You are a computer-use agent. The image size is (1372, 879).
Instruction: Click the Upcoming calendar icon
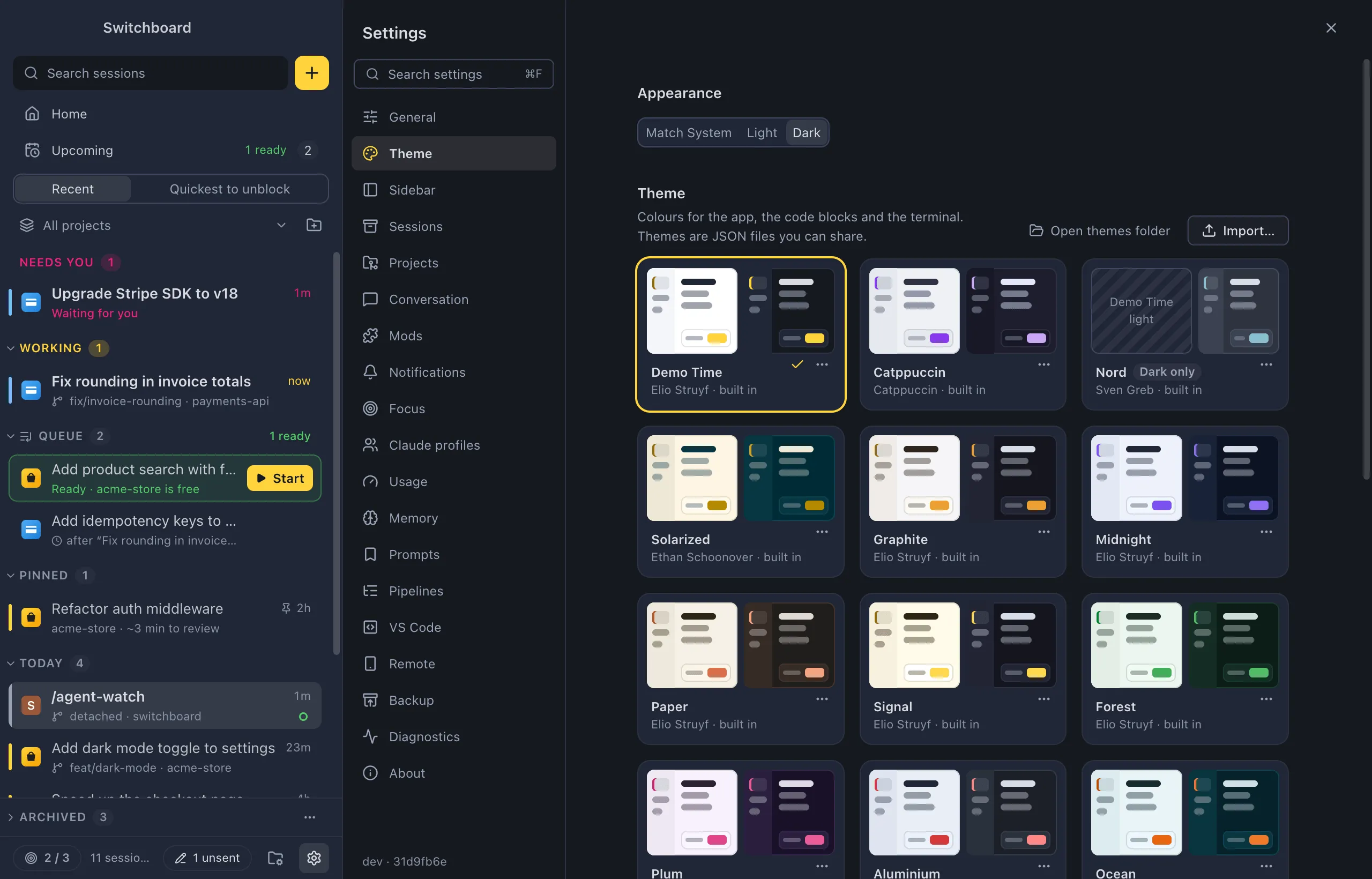32,150
